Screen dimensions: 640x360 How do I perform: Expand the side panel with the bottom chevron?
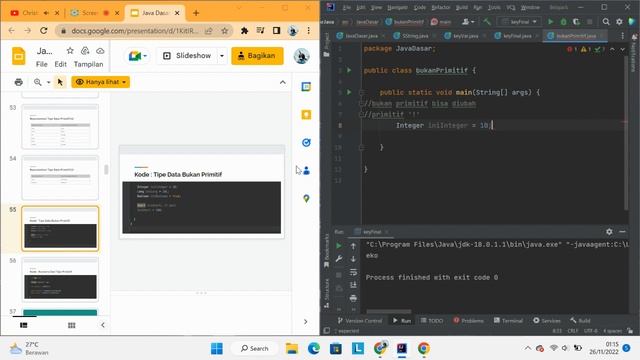coord(305,322)
